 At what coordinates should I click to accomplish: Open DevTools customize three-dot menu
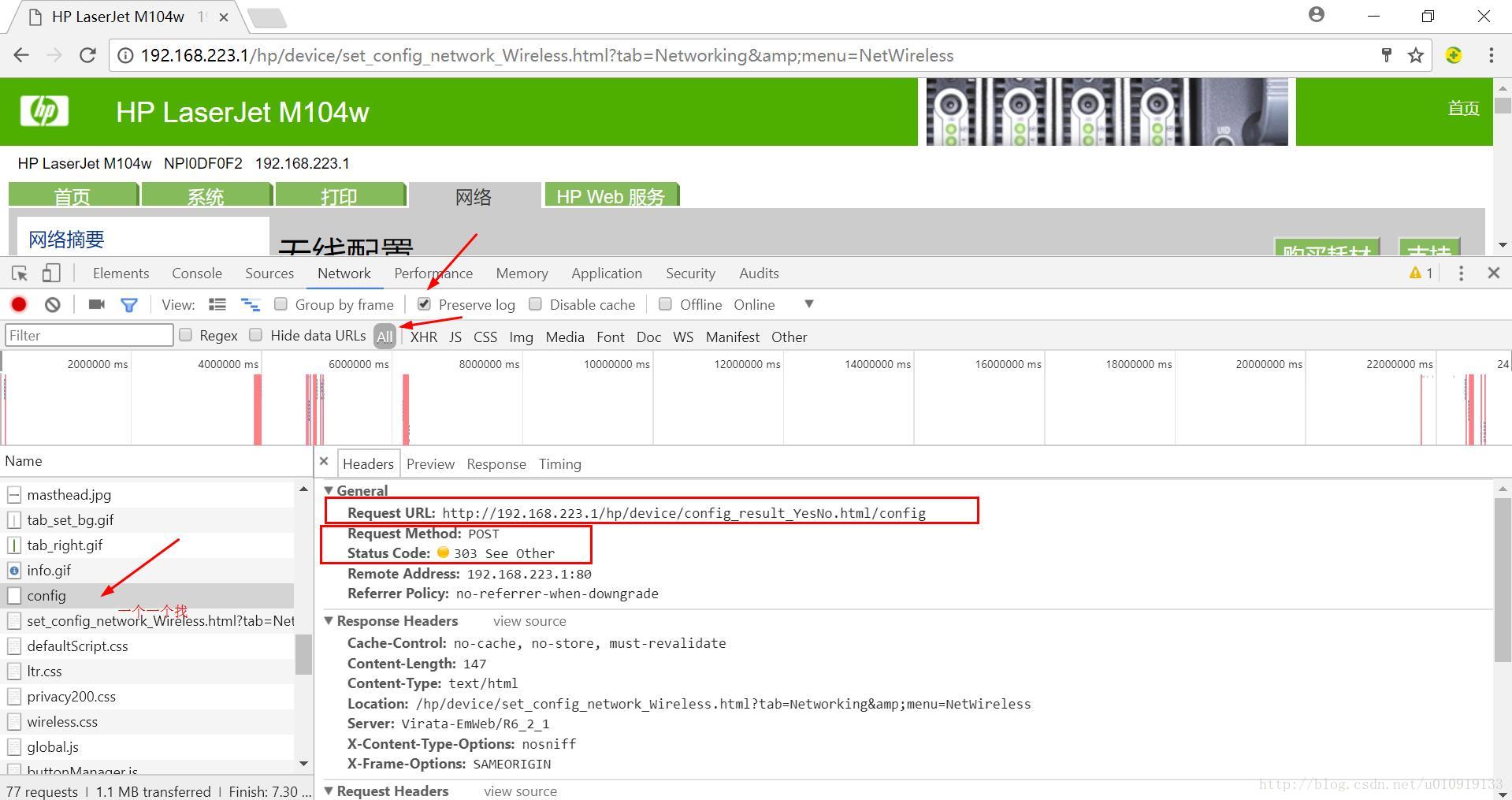tap(1461, 273)
